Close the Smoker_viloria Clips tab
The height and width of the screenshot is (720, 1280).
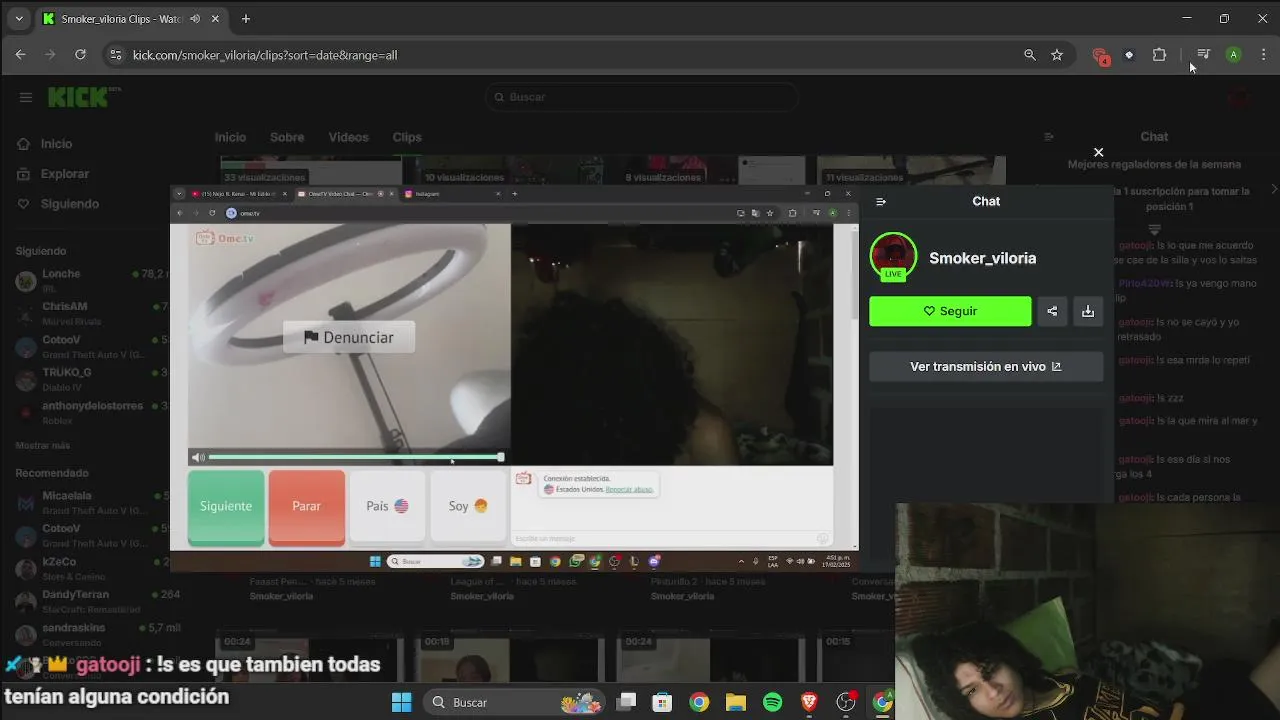click(216, 19)
